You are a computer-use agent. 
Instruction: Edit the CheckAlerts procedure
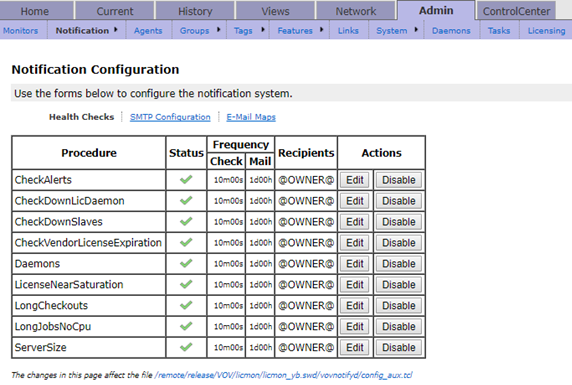(x=355, y=180)
